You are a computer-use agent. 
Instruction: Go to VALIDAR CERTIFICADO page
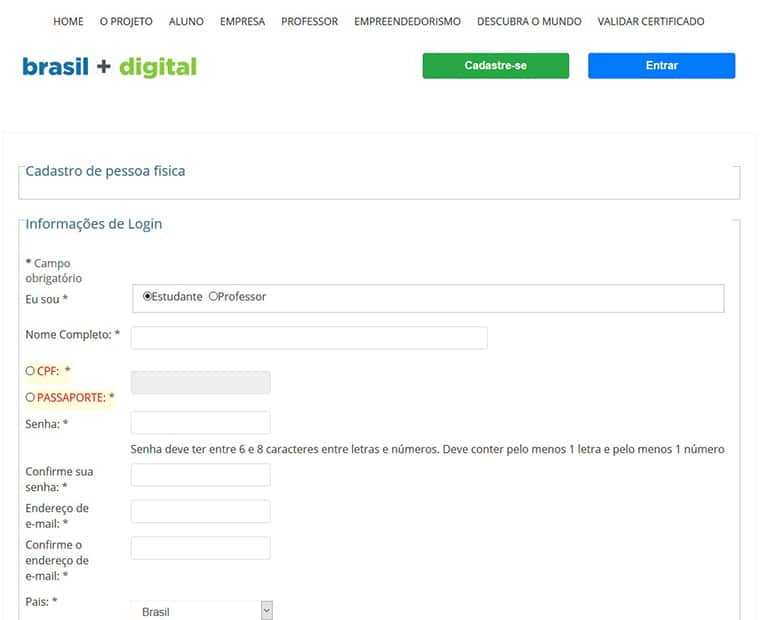coord(650,21)
